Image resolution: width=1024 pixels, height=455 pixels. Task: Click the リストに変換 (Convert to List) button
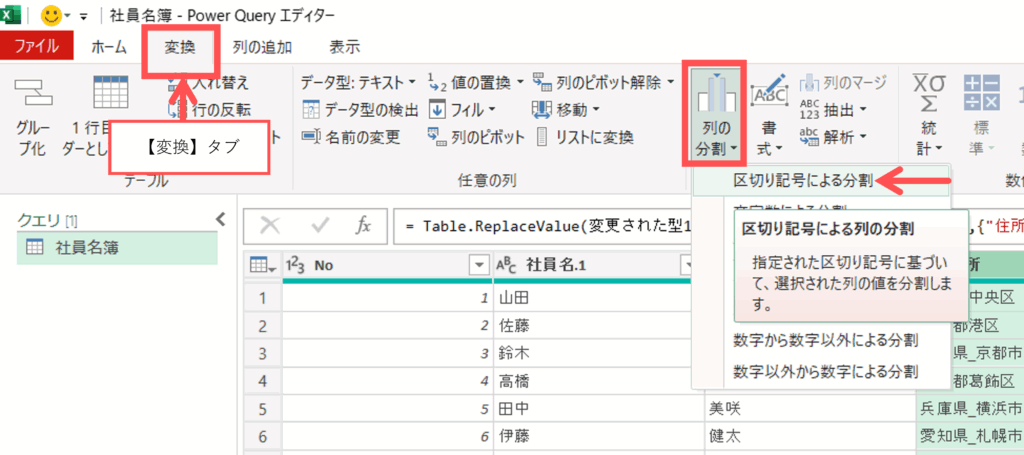(x=585, y=137)
